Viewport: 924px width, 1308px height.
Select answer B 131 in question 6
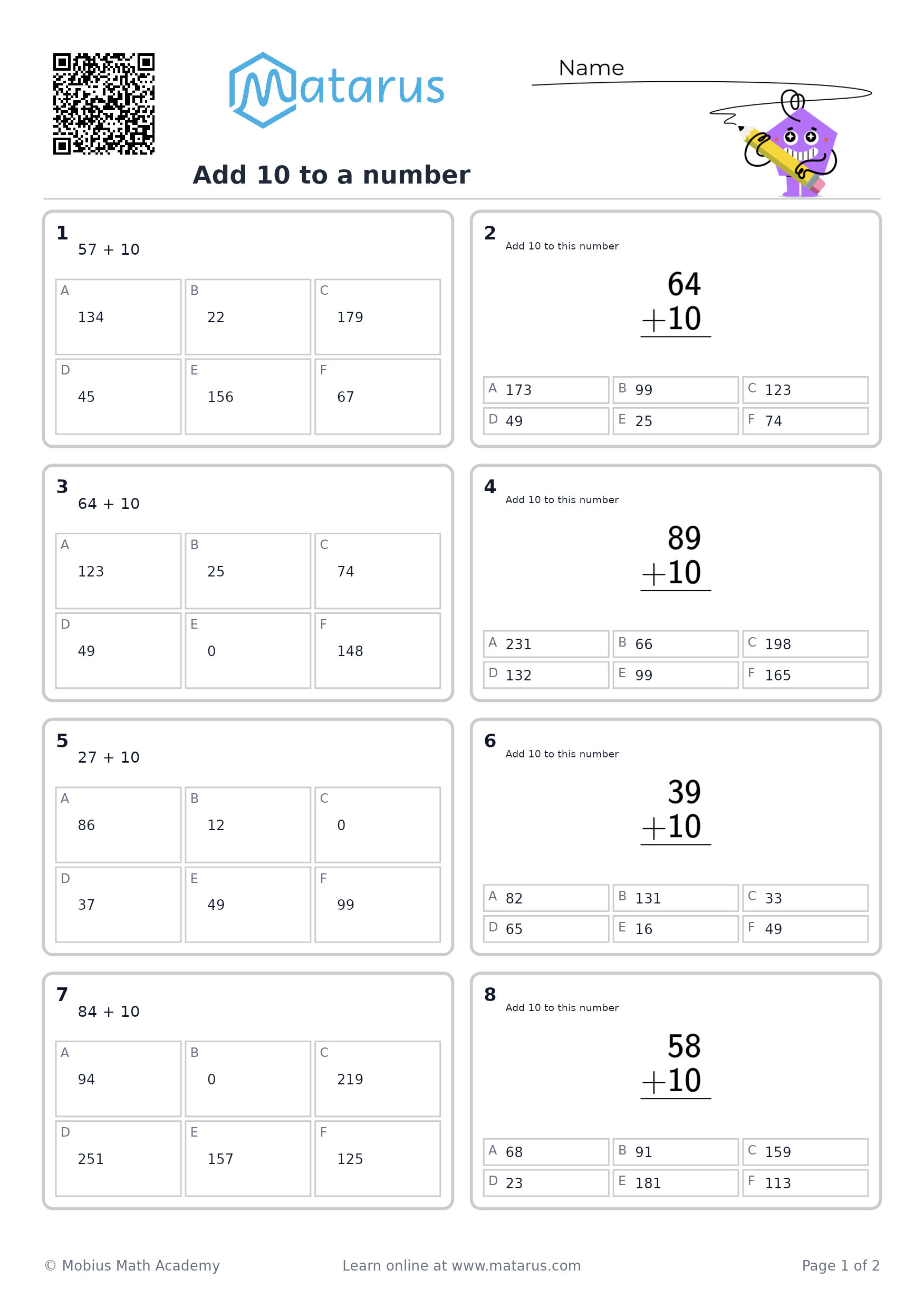point(676,898)
